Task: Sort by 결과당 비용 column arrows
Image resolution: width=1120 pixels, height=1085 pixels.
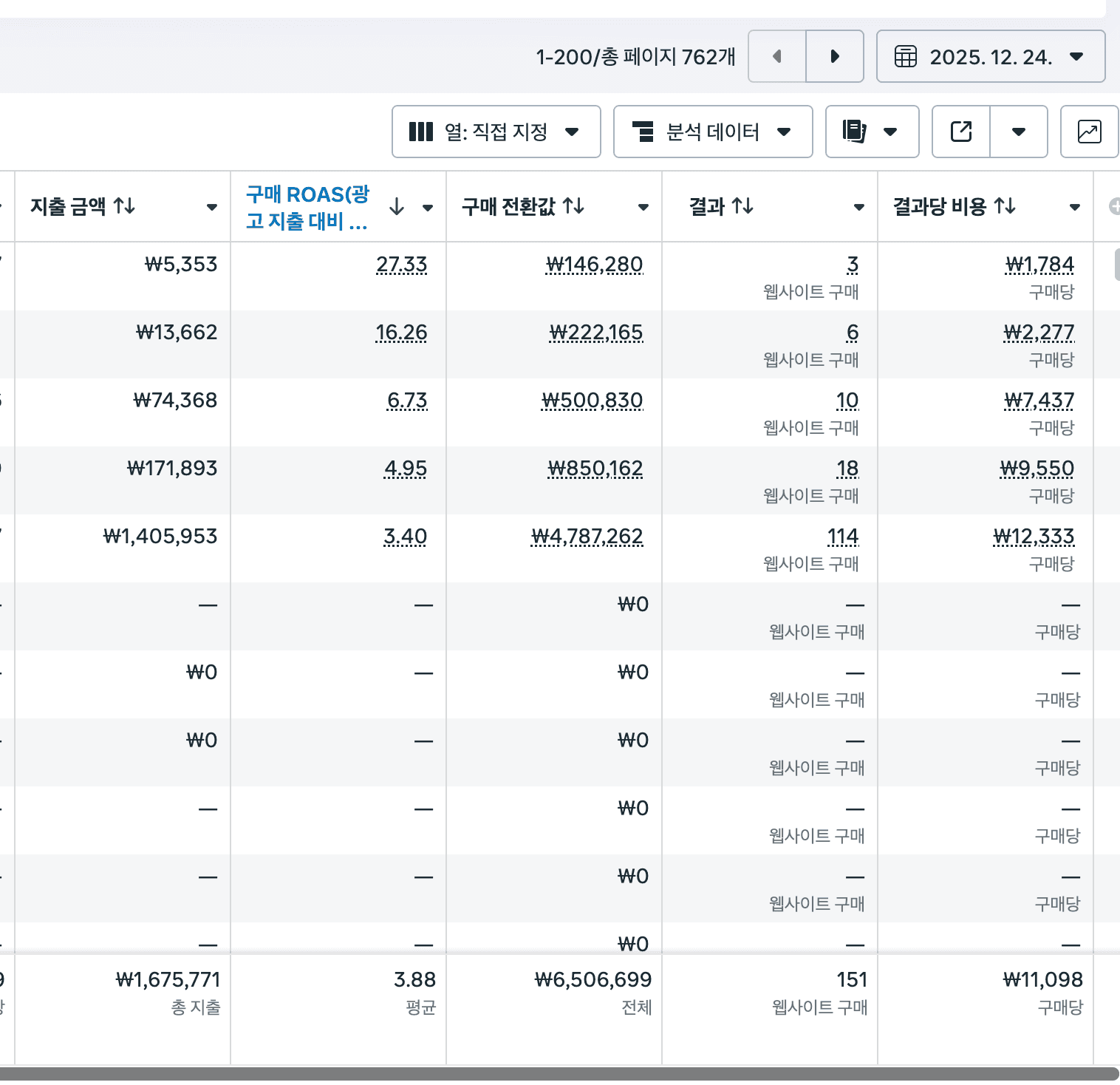Action: click(x=1005, y=206)
